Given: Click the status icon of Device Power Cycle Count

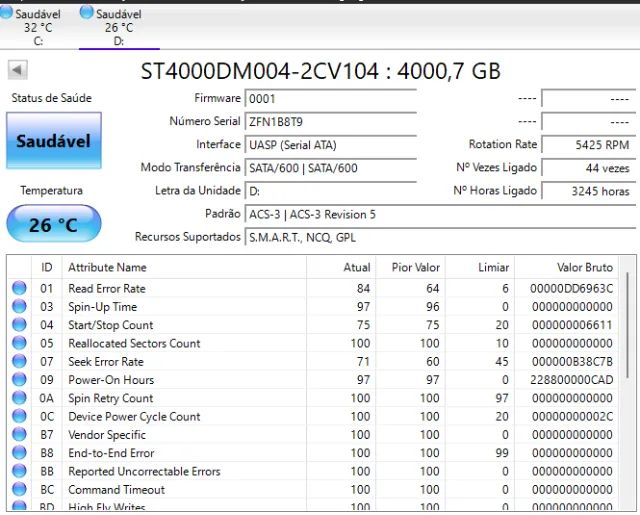Looking at the screenshot, I should 19,416.
